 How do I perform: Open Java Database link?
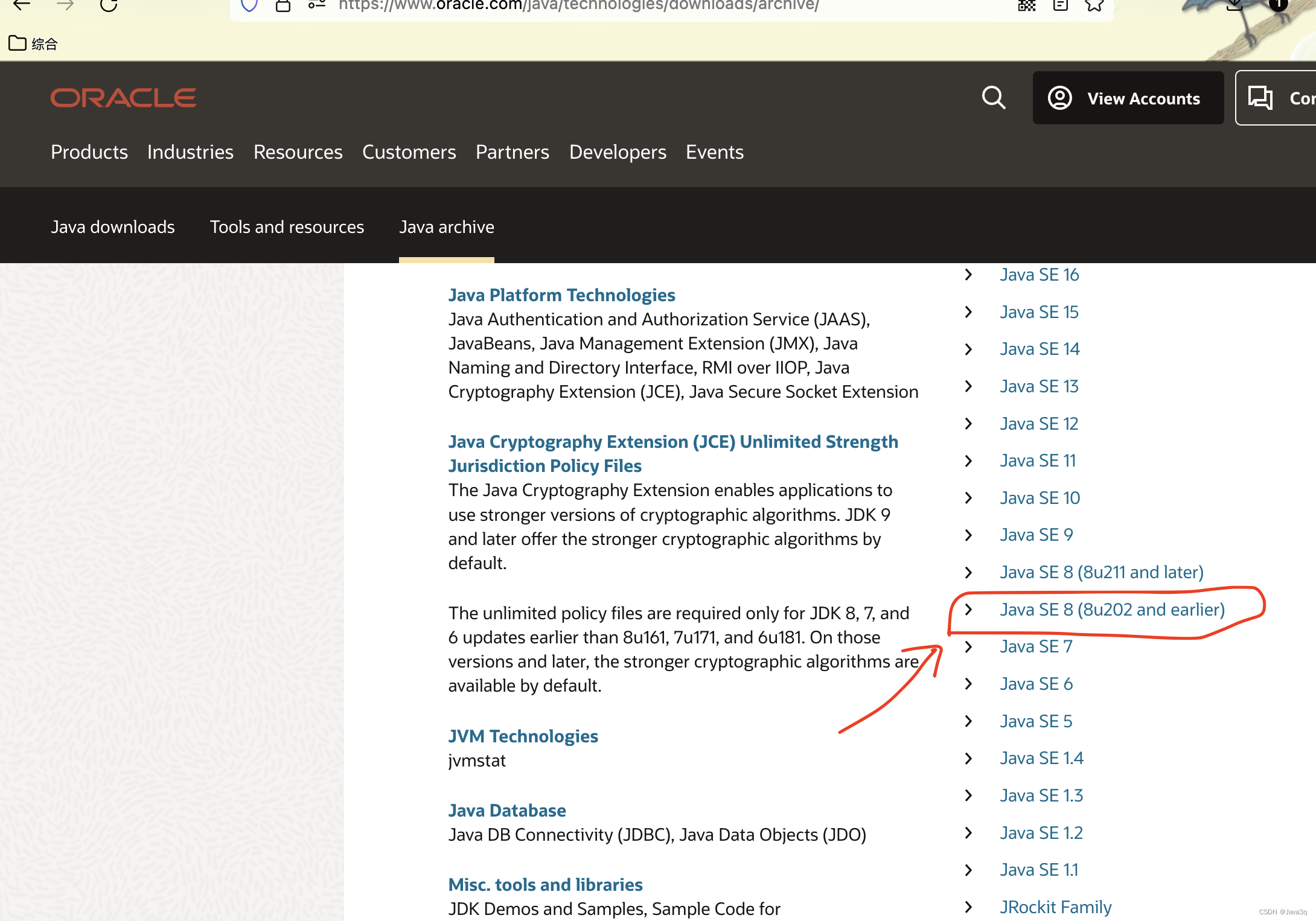click(507, 811)
